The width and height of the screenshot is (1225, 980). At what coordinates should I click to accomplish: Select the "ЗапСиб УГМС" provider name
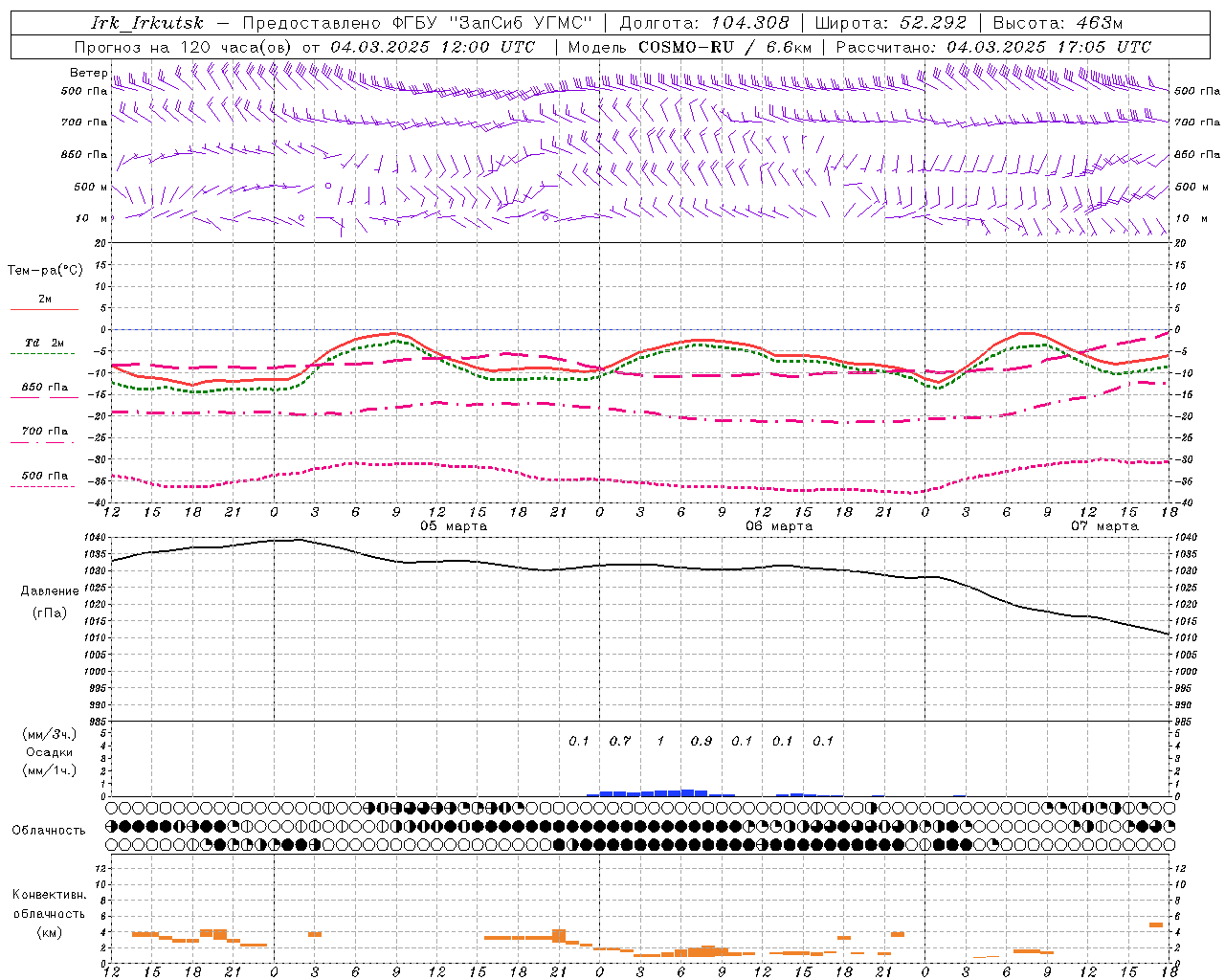pos(522,23)
